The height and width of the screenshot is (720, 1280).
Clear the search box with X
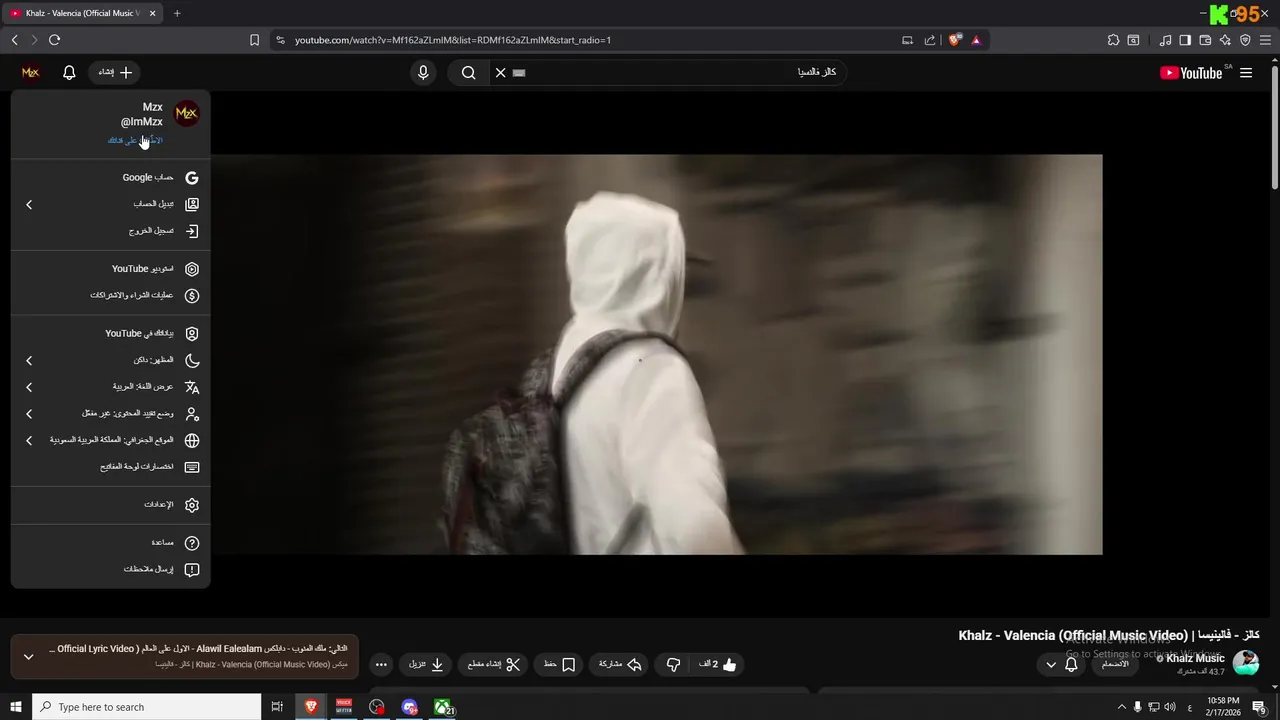[501, 72]
